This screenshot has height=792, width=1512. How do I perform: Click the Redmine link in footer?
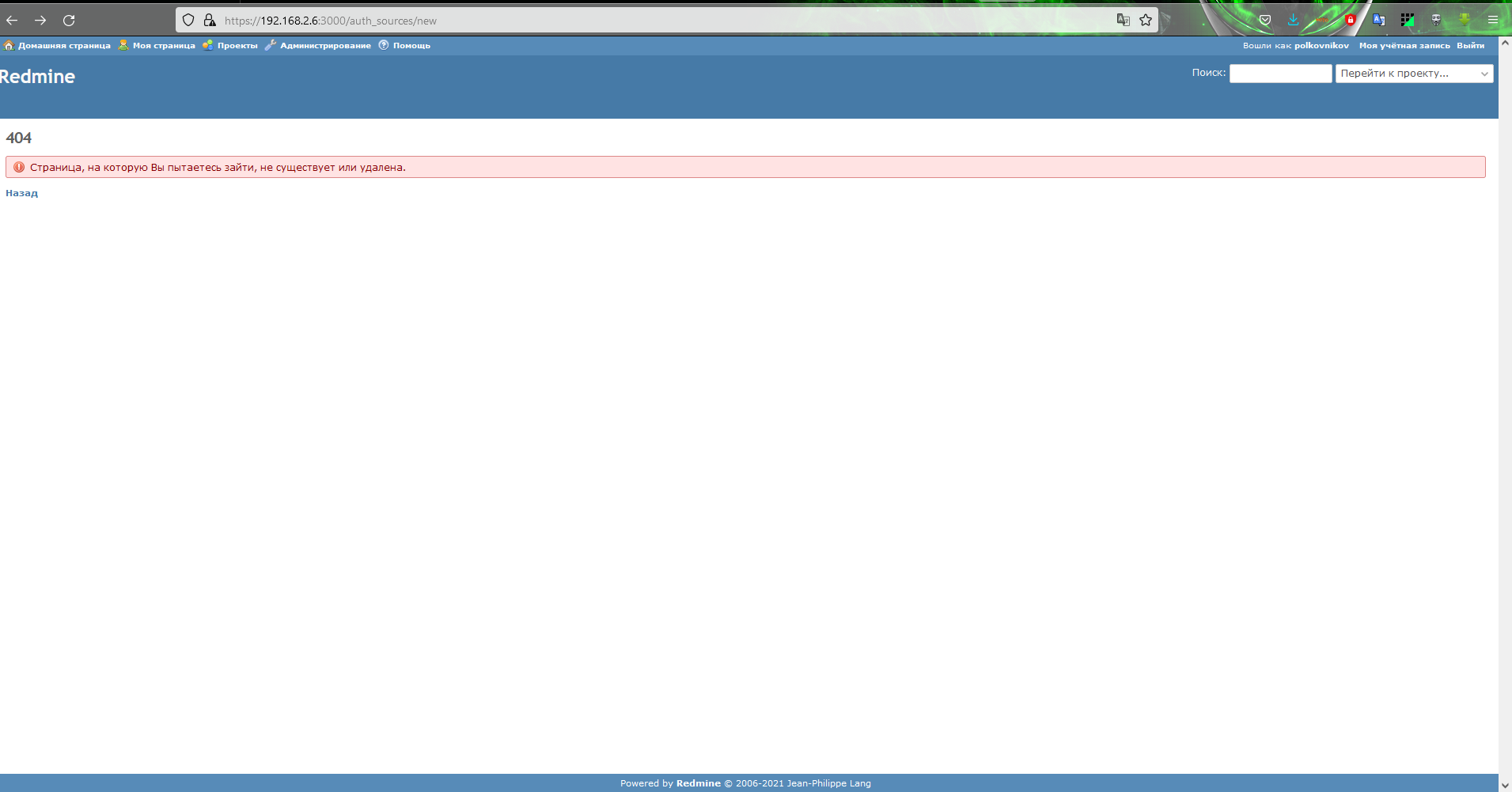[x=698, y=783]
